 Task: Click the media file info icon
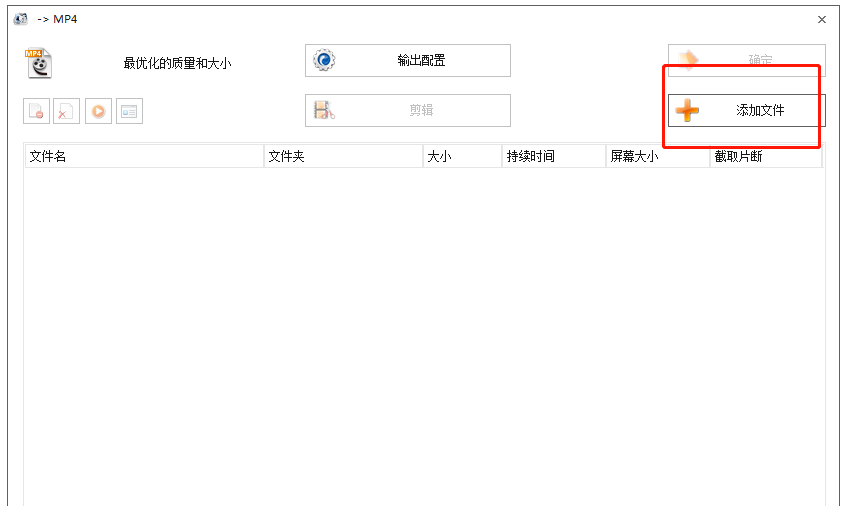[130, 111]
